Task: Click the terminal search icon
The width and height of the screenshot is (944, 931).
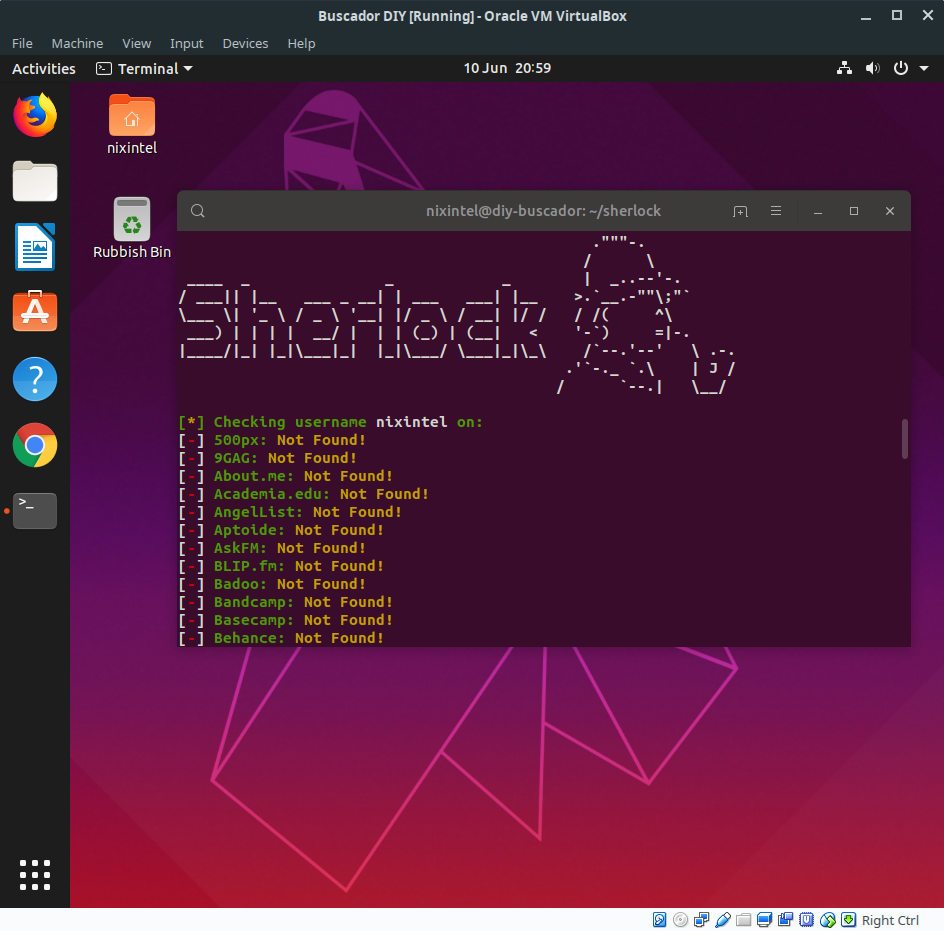Action: coord(197,211)
